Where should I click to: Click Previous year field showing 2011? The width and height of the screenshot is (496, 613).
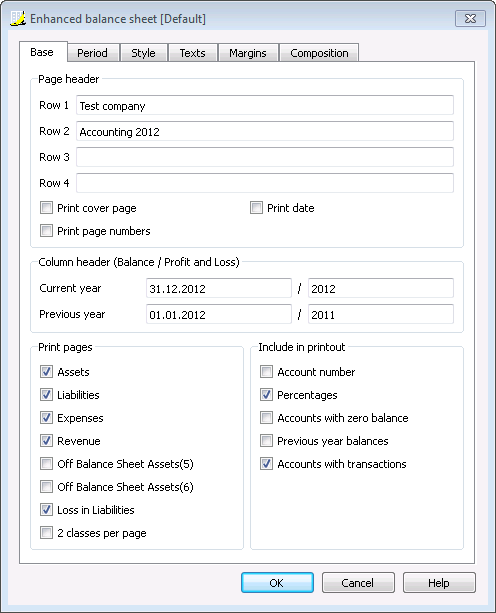tap(381, 314)
